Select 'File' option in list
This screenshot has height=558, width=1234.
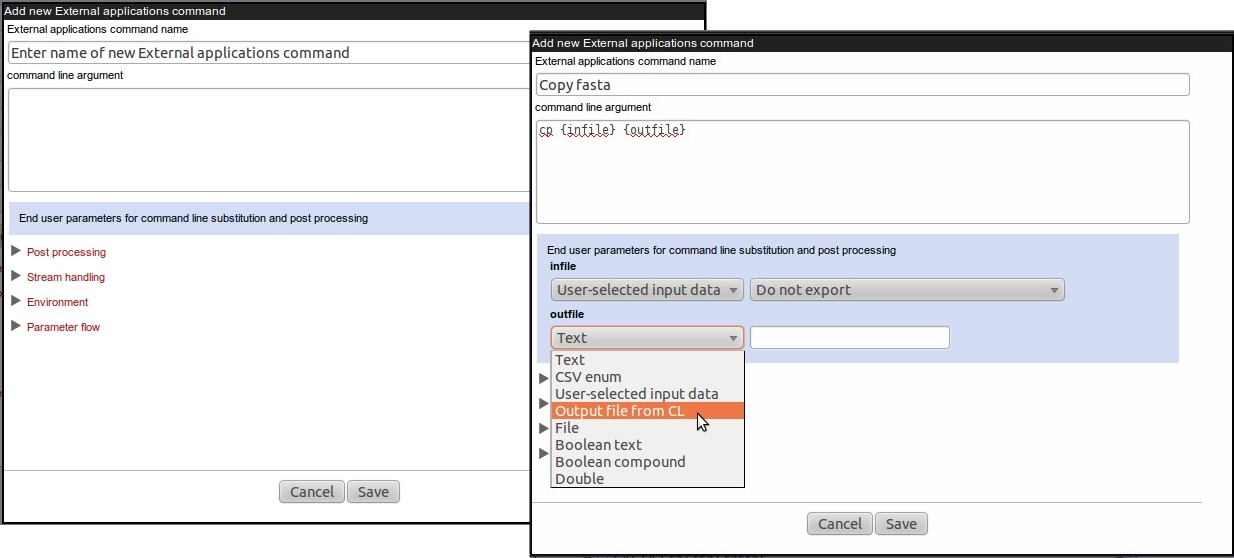(647, 428)
